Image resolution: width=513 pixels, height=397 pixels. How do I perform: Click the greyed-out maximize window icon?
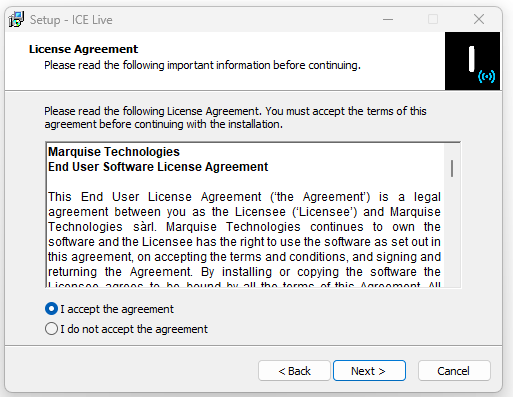pyautogui.click(x=433, y=19)
